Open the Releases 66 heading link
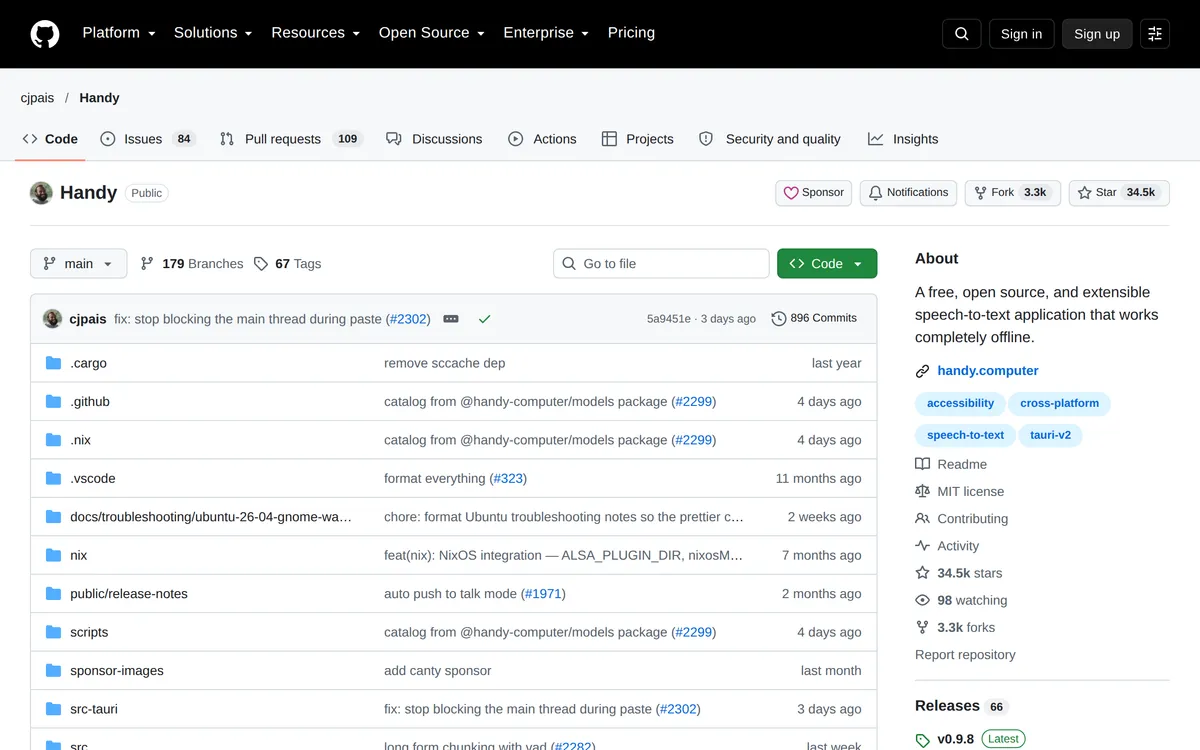This screenshot has height=750, width=1200. [x=961, y=706]
